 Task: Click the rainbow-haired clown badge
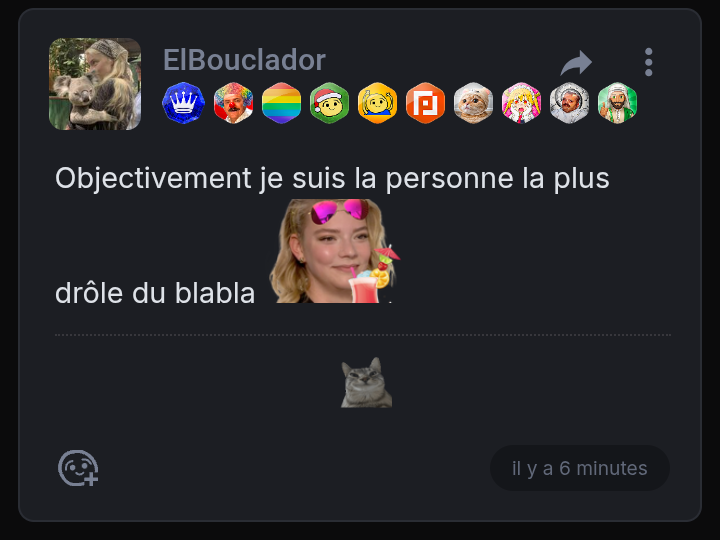point(233,103)
